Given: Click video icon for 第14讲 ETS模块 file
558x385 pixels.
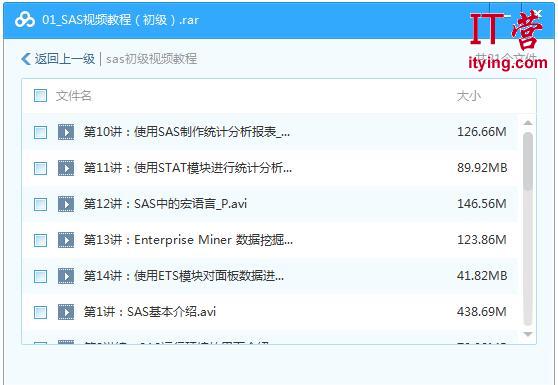Looking at the screenshot, I should coord(66,276).
